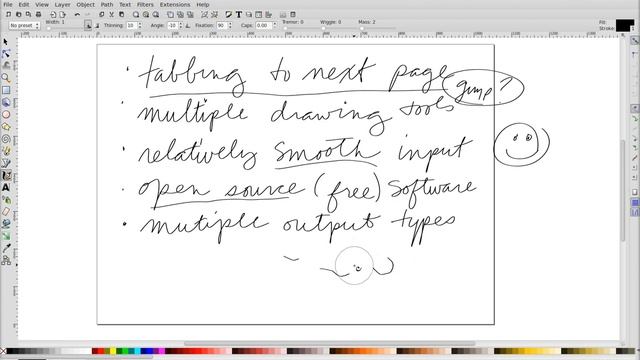Open the Path menu
640x360 pixels.
[x=107, y=4]
